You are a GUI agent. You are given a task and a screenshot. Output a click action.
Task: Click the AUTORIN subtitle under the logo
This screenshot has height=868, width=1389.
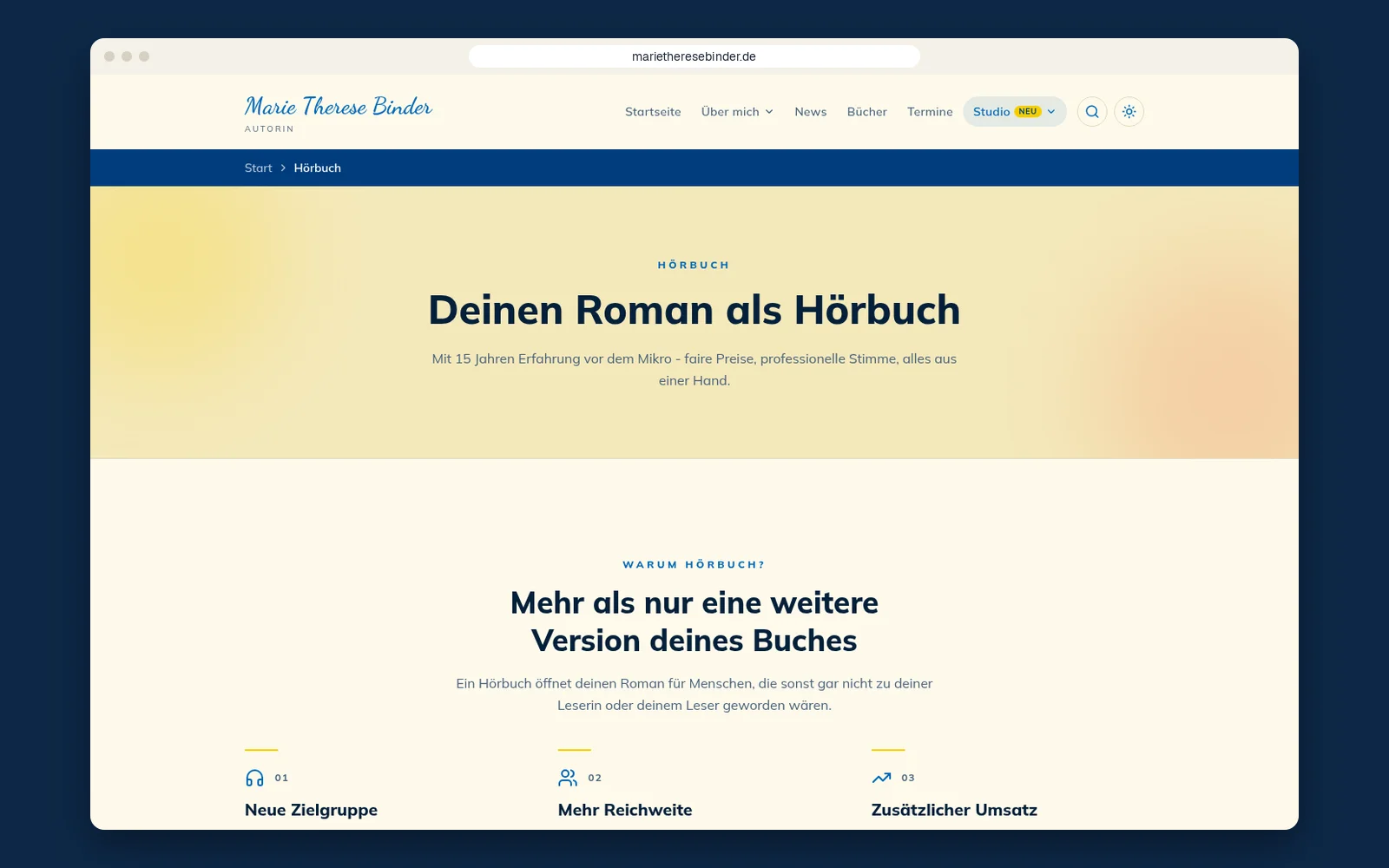coord(269,129)
